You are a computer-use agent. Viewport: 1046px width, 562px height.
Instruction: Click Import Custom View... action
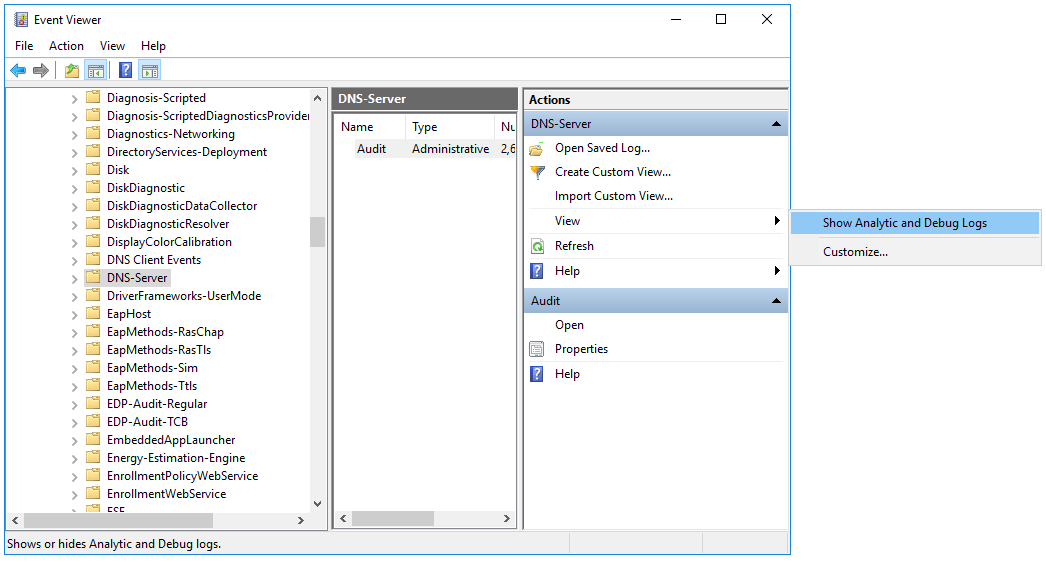(x=613, y=196)
